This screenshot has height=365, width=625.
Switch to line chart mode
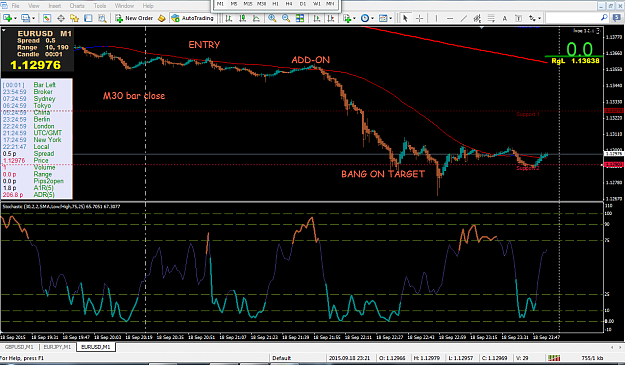pyautogui.click(x=256, y=18)
